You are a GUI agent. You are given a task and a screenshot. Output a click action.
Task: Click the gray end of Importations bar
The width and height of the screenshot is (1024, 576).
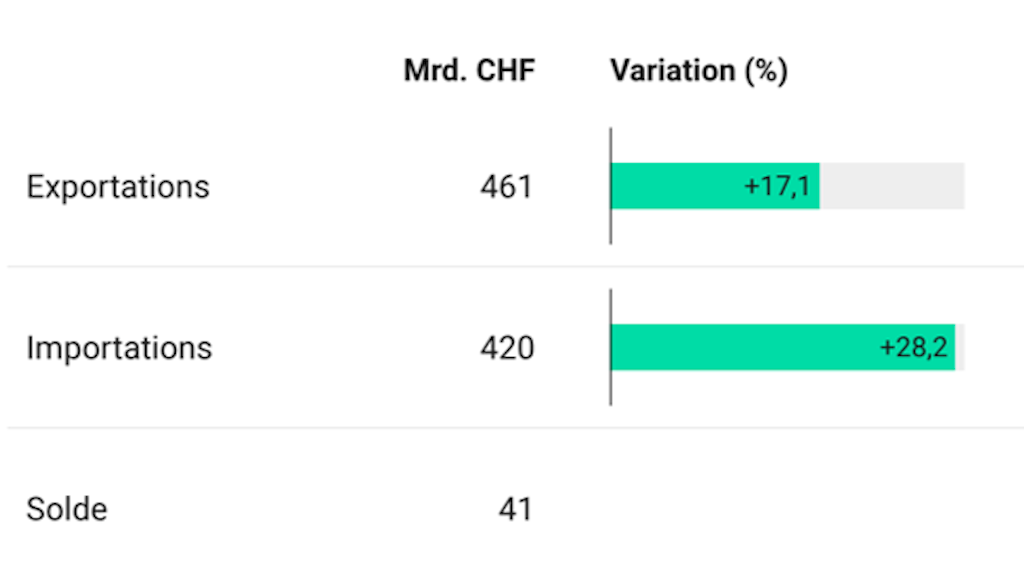pyautogui.click(x=960, y=347)
